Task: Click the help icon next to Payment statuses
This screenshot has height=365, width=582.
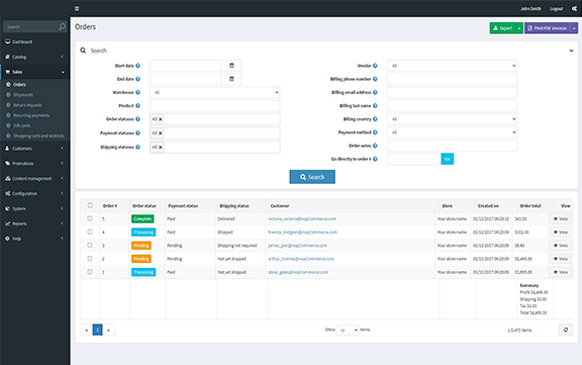Action: point(138,133)
